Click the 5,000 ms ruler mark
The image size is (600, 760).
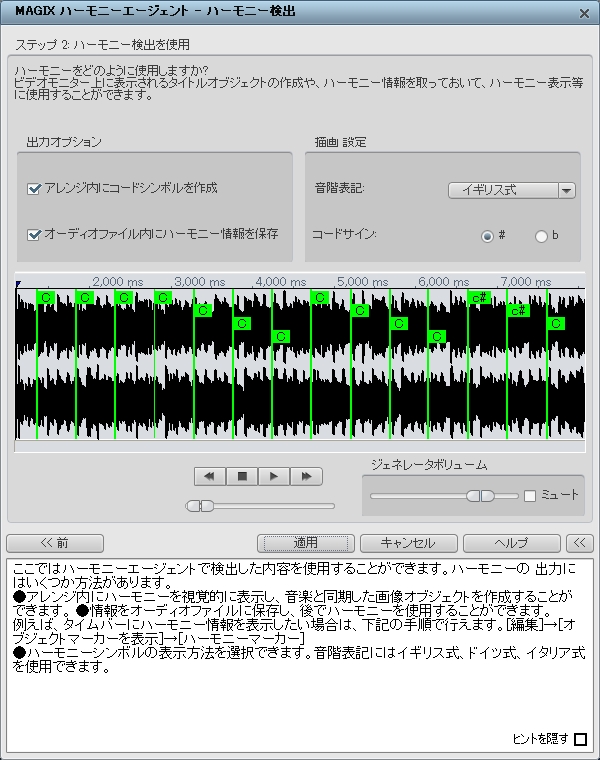point(363,282)
